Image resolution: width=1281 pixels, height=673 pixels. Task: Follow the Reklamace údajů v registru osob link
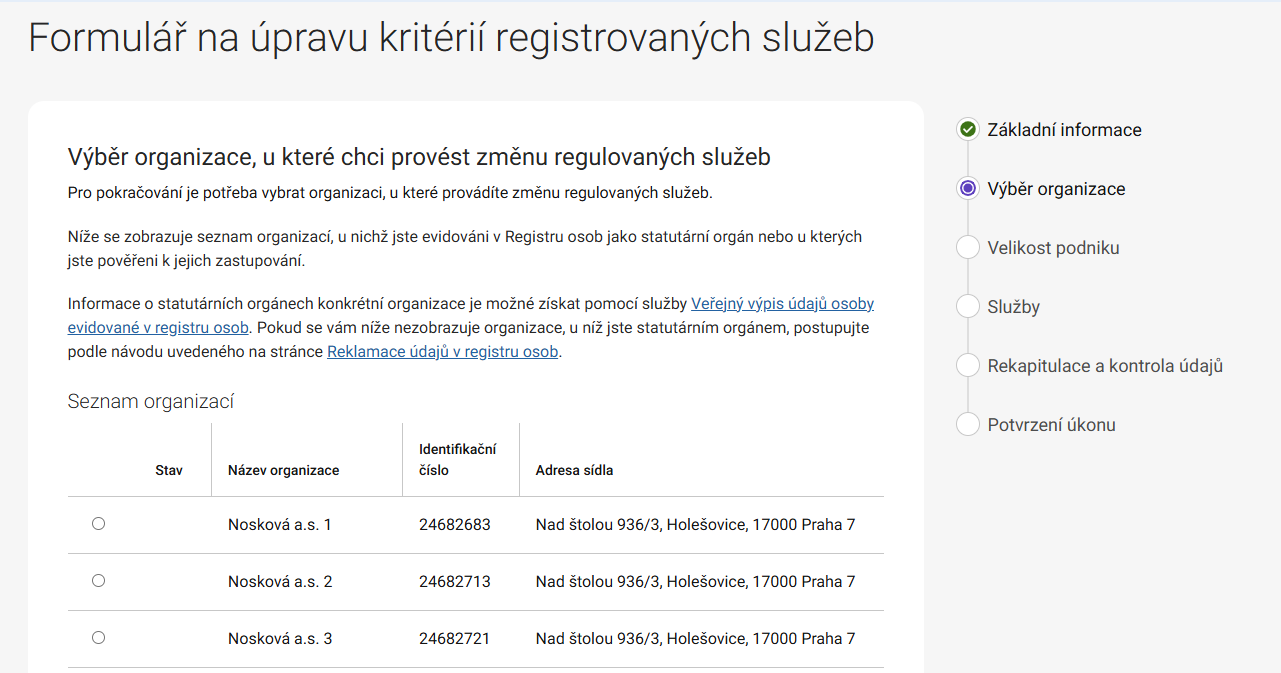point(443,352)
